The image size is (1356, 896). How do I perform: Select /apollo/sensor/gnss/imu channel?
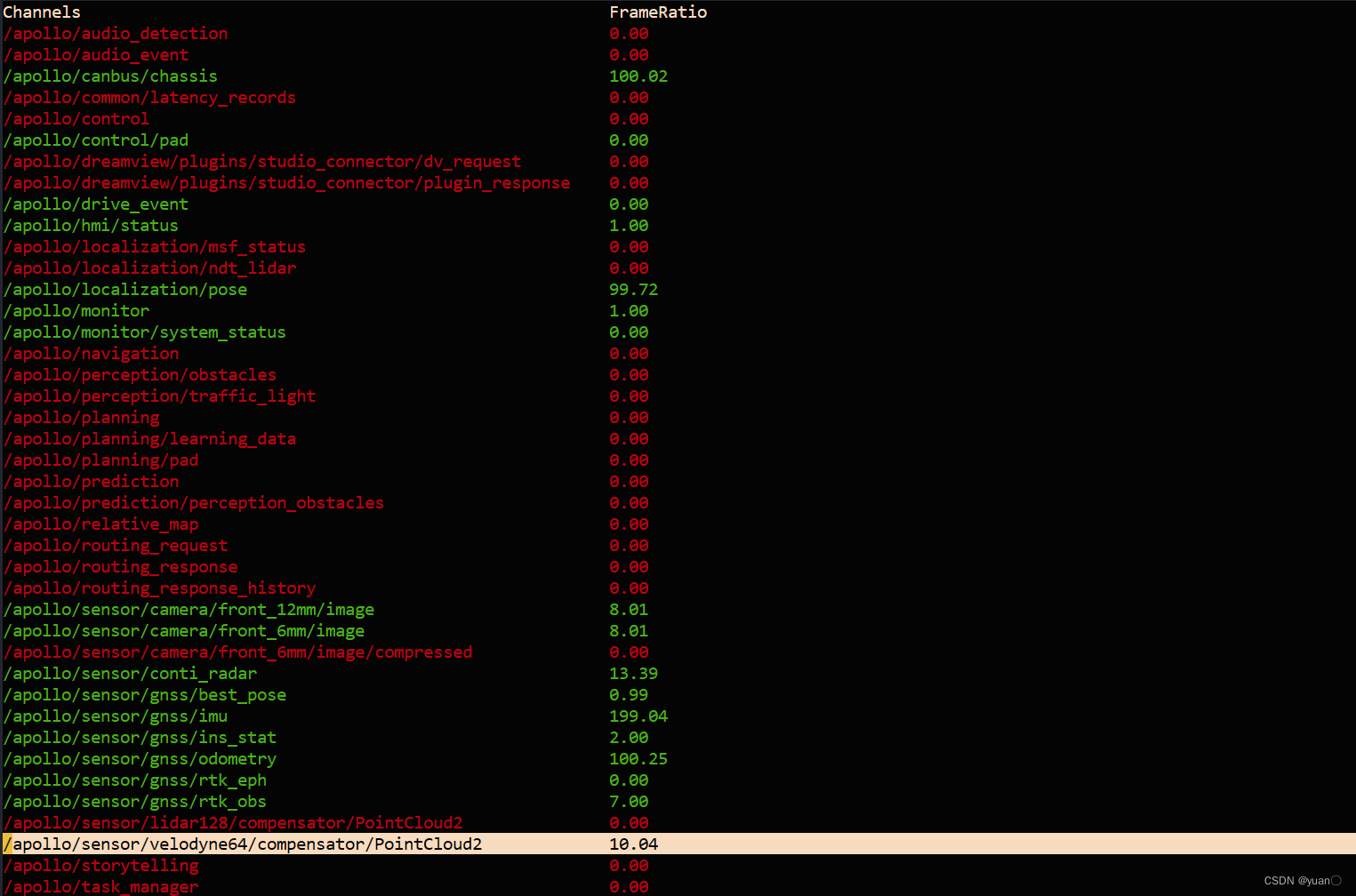coord(116,716)
